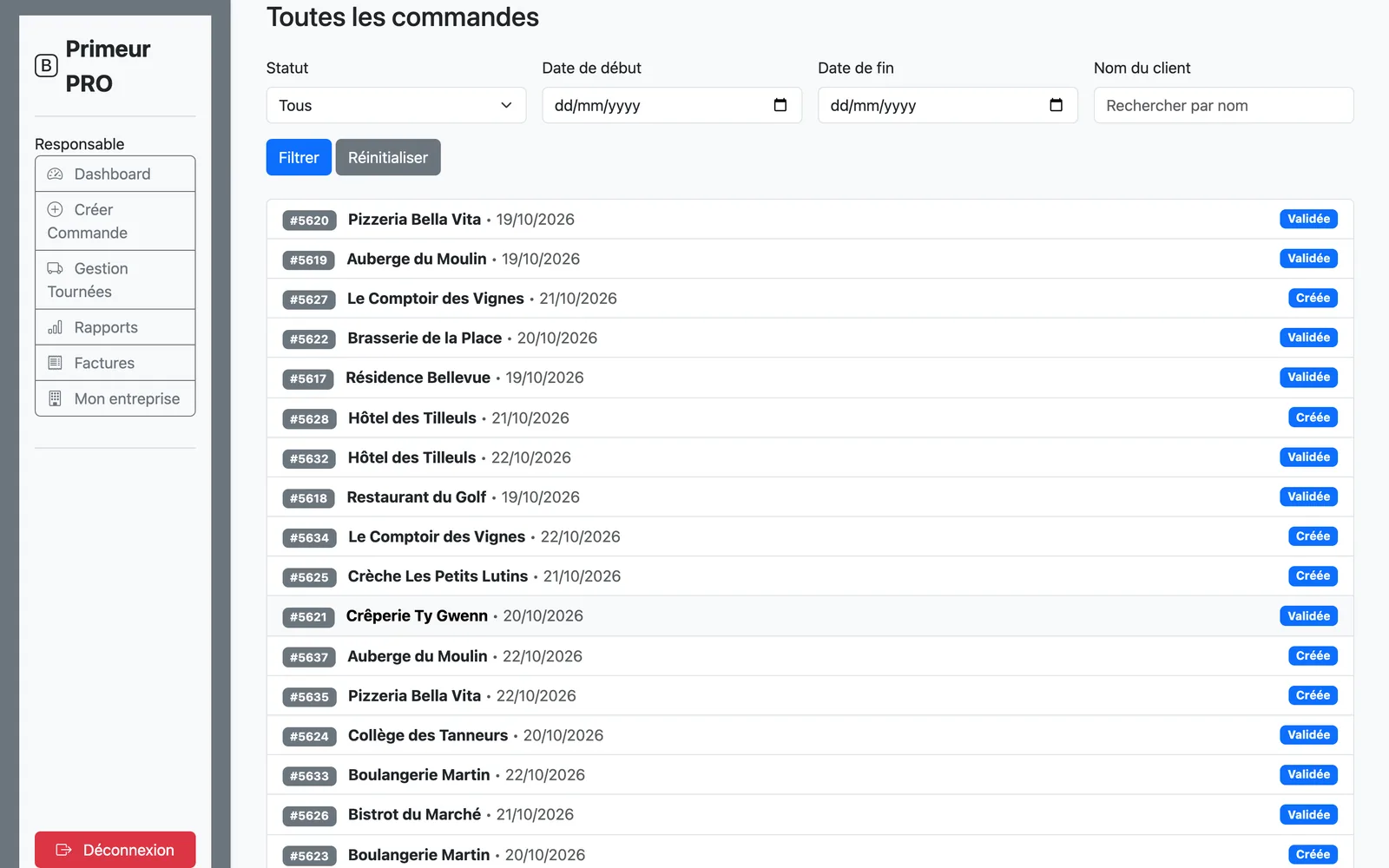Open Gestion Tournées menu item
Screen dimensions: 1389x868
coord(115,280)
